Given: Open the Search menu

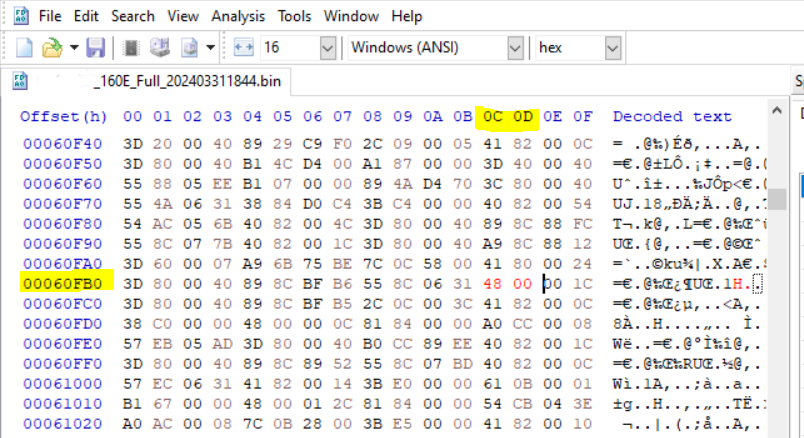Looking at the screenshot, I should point(133,16).
